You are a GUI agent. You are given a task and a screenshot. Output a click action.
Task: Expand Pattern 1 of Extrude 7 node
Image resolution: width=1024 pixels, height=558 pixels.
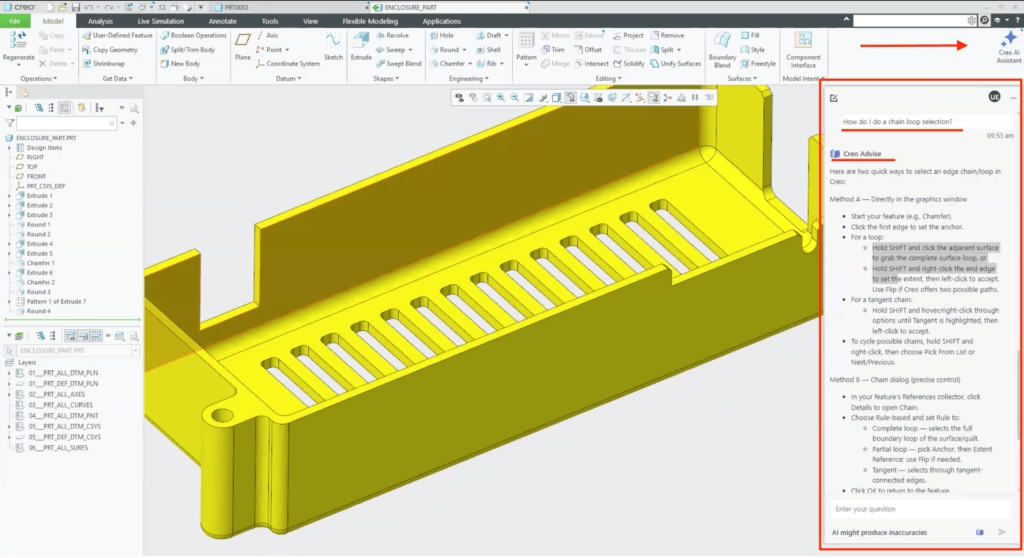[x=9, y=302]
